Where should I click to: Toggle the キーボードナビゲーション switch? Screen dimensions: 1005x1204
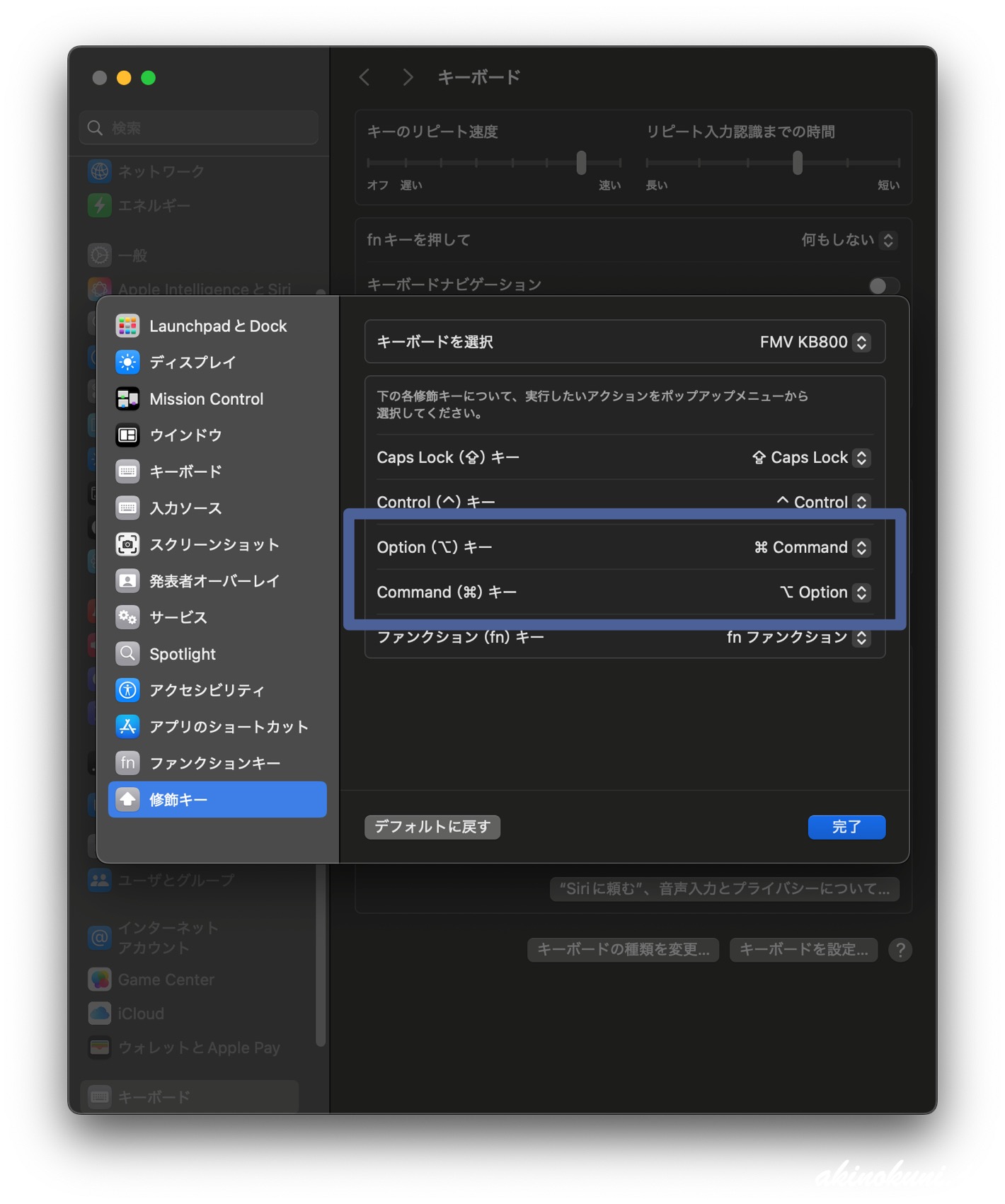click(884, 285)
